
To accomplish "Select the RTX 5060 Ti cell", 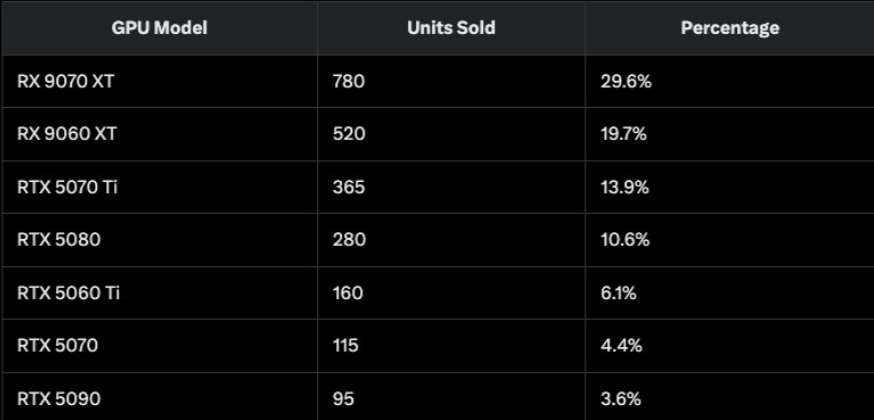I will (x=68, y=293).
